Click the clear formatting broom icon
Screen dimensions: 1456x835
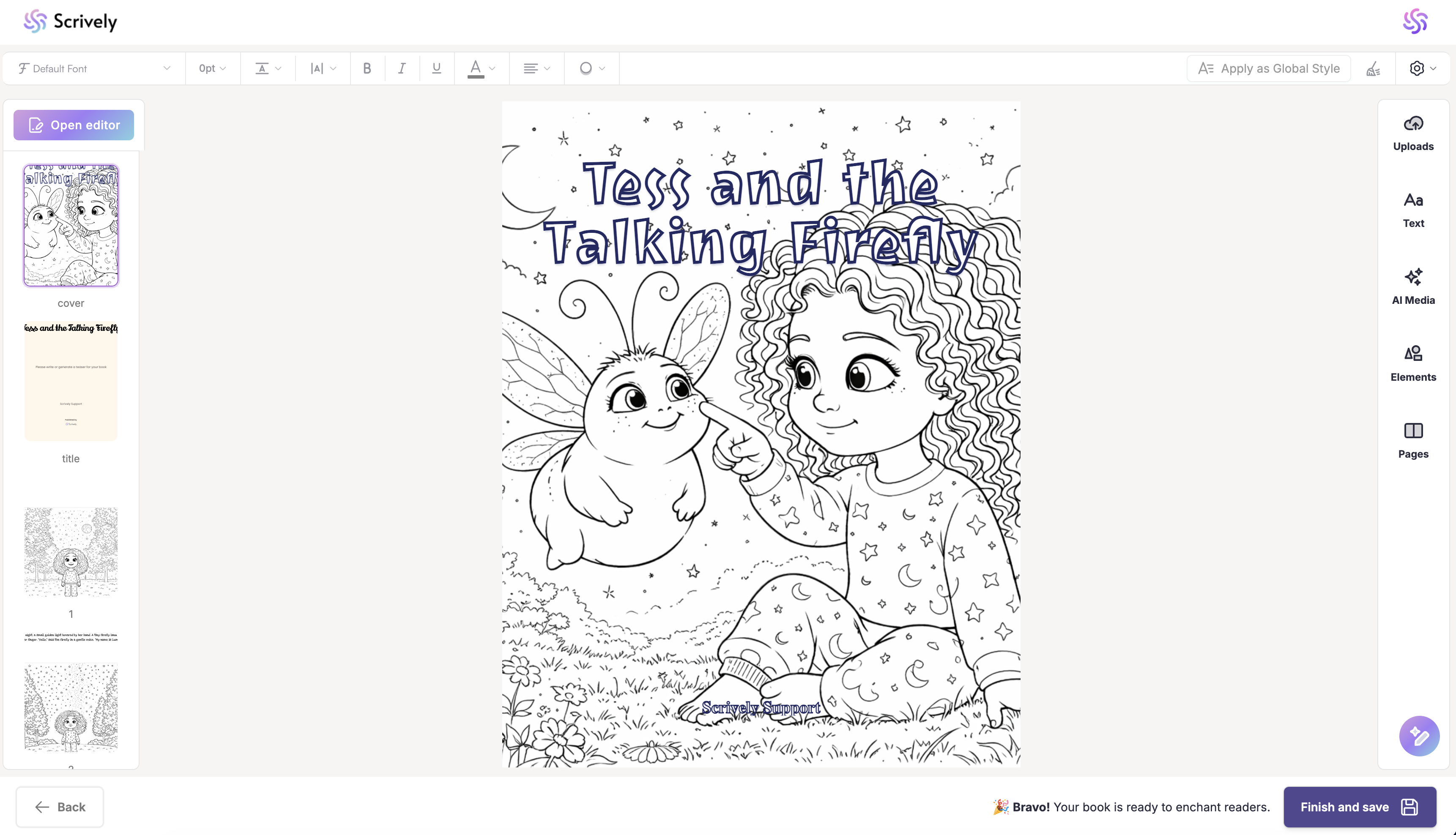pos(1373,69)
